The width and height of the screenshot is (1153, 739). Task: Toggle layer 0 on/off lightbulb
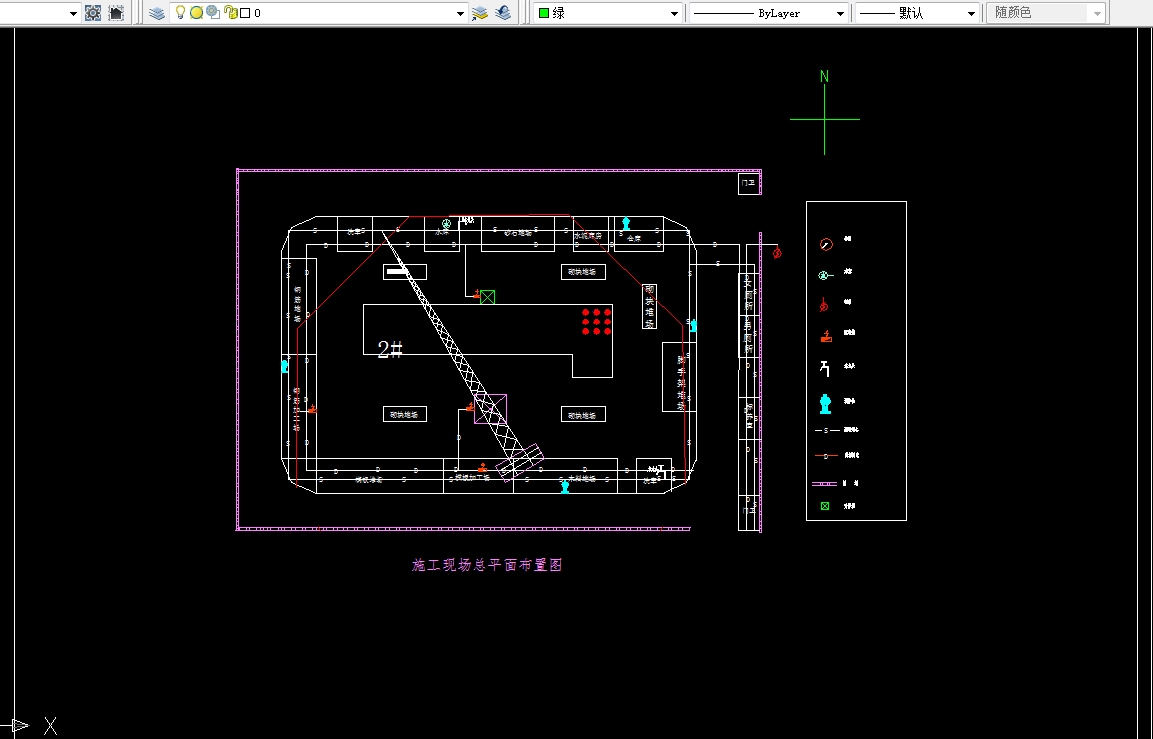pyautogui.click(x=179, y=12)
